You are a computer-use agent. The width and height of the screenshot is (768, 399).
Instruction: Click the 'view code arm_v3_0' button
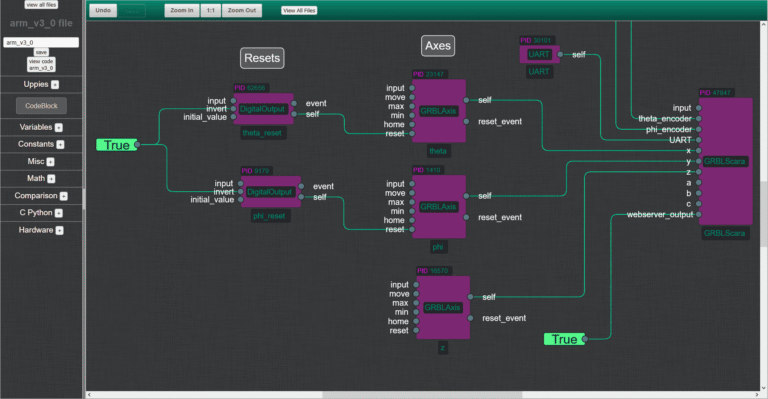click(41, 64)
